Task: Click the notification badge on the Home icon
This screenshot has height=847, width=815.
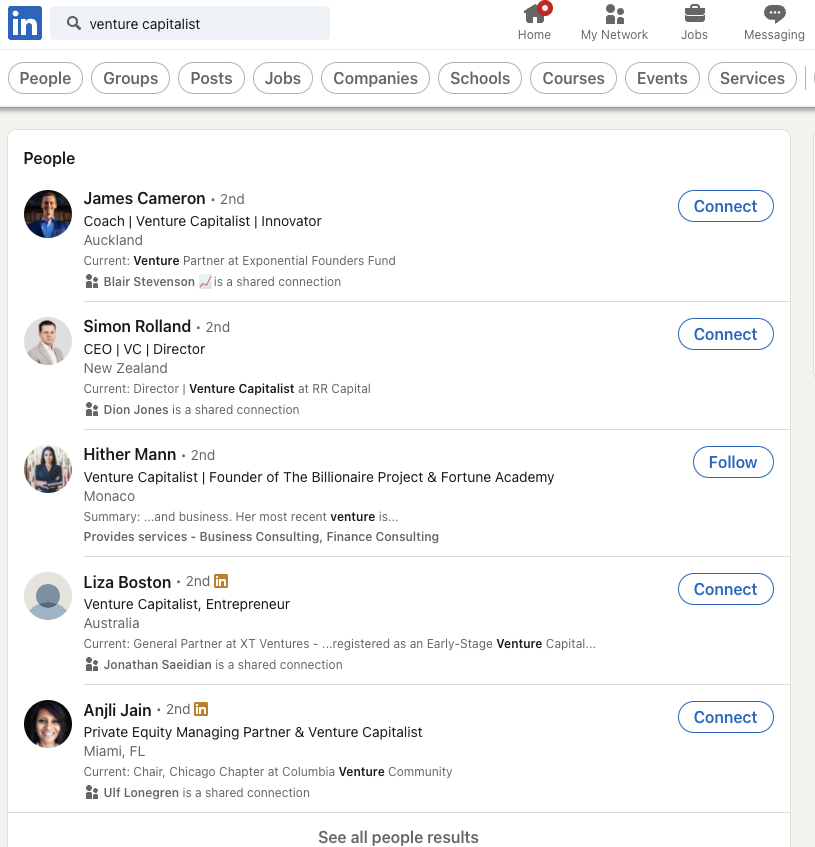Action: click(x=544, y=5)
